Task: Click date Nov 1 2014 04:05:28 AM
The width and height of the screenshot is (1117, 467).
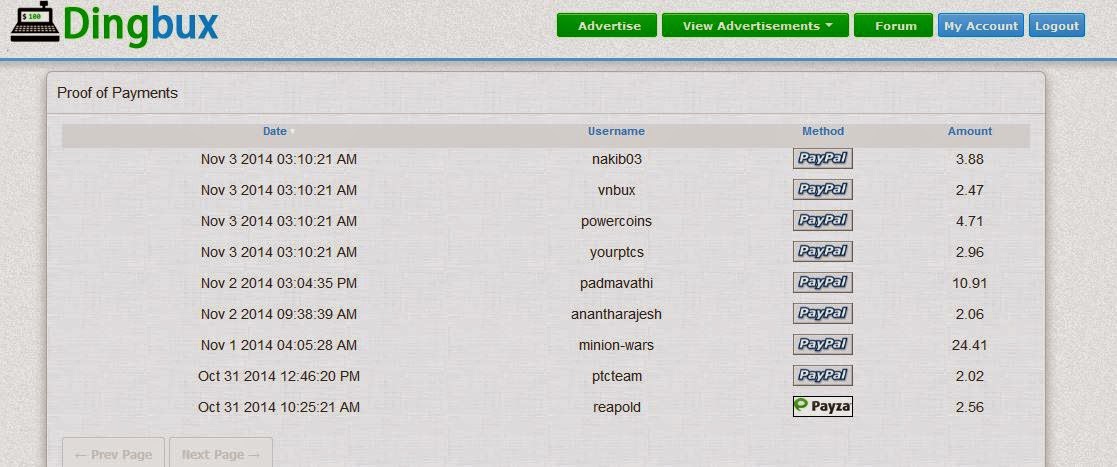Action: point(279,345)
